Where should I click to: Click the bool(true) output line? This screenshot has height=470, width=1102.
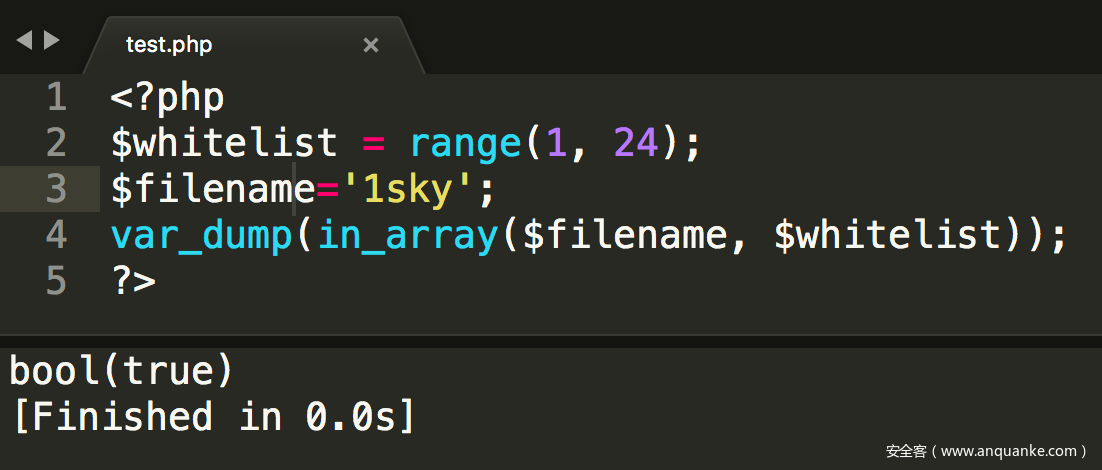[121, 372]
